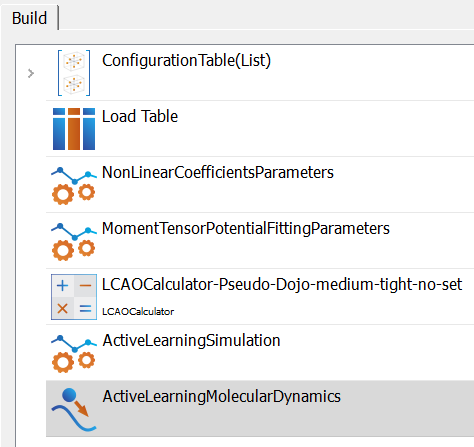The image size is (474, 447).
Task: Expand the ConfigurationTable(List) tree arrow
Action: [x=31, y=73]
